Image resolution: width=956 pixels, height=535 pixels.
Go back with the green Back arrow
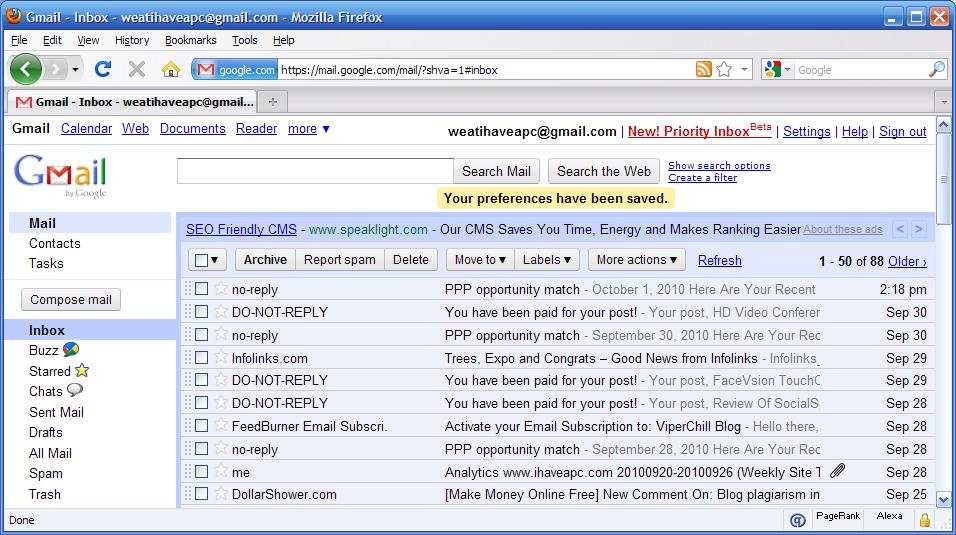click(x=26, y=69)
